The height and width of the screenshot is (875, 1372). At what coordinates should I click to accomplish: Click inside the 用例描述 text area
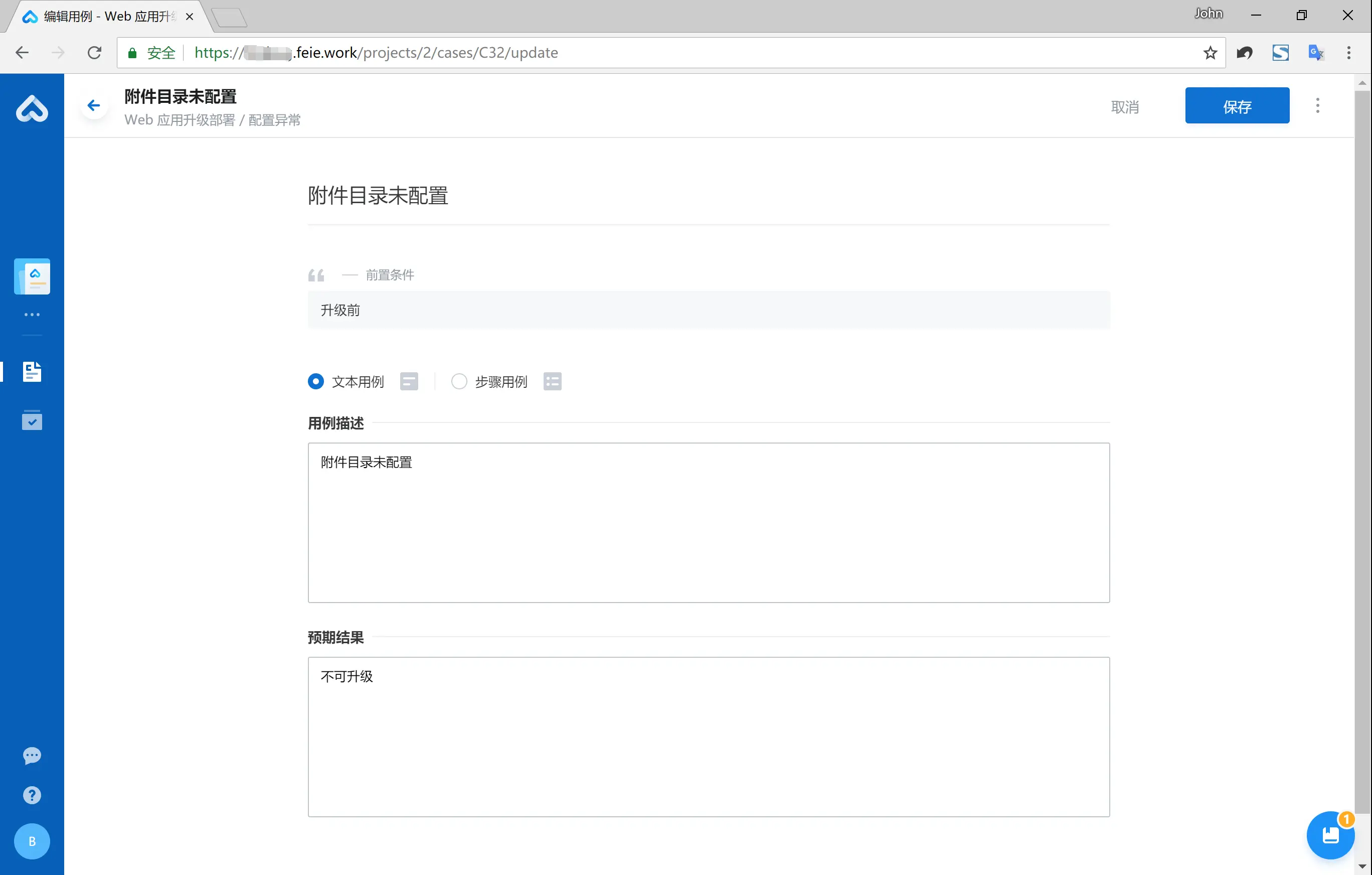pyautogui.click(x=708, y=522)
